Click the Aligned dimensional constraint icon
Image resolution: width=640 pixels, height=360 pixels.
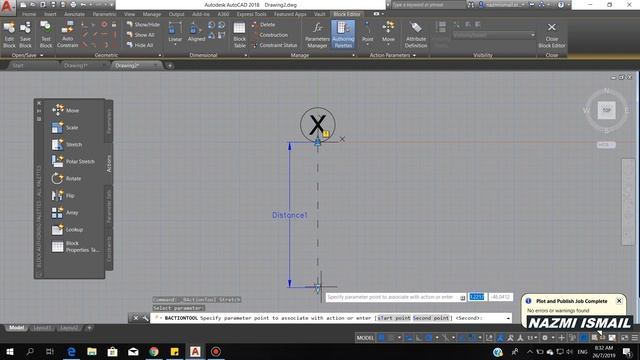pyautogui.click(x=196, y=33)
